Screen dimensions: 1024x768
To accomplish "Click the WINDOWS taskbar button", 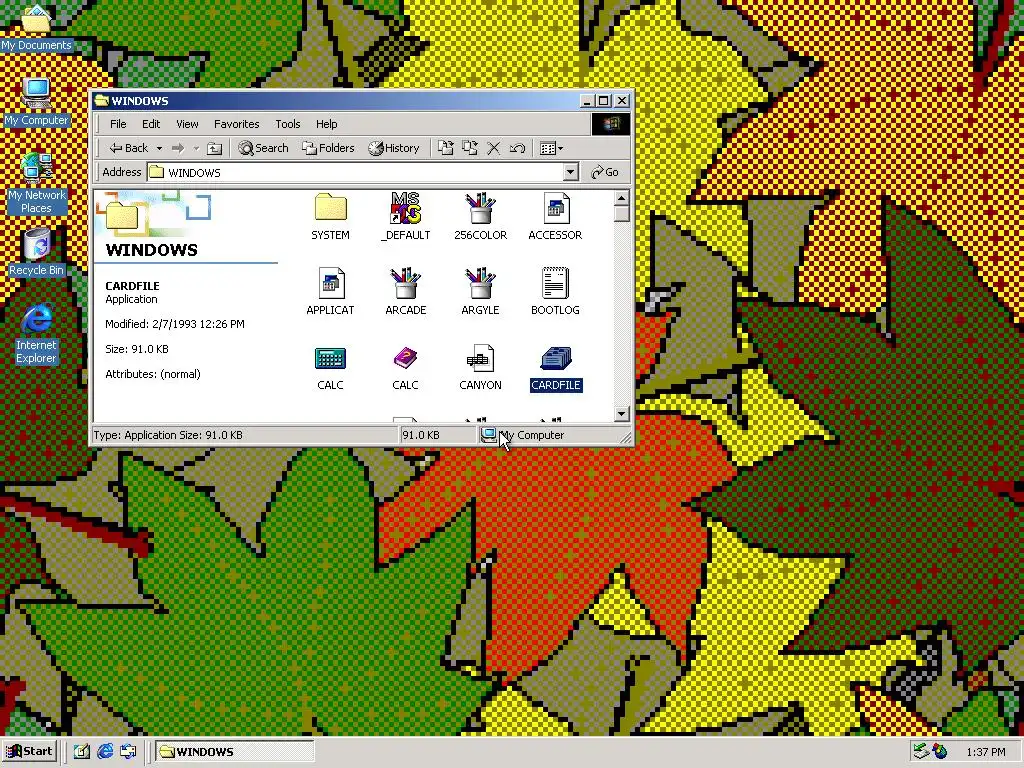I will pyautogui.click(x=234, y=752).
